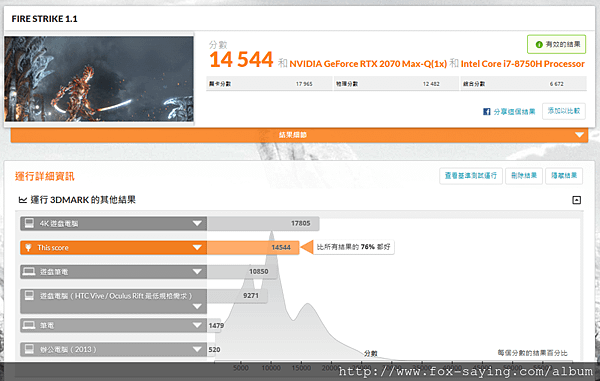Click the collapse panel icon beside 3DMARK results
Image resolution: width=600 pixels, height=381 pixels.
click(576, 200)
